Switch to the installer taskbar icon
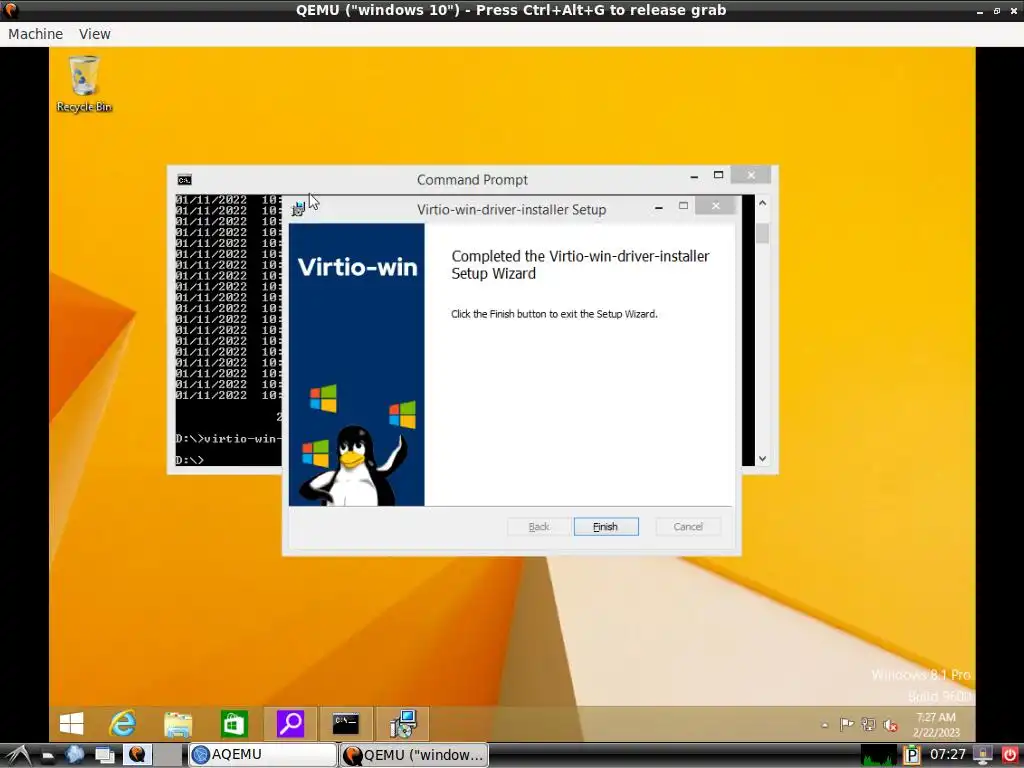 click(x=403, y=724)
